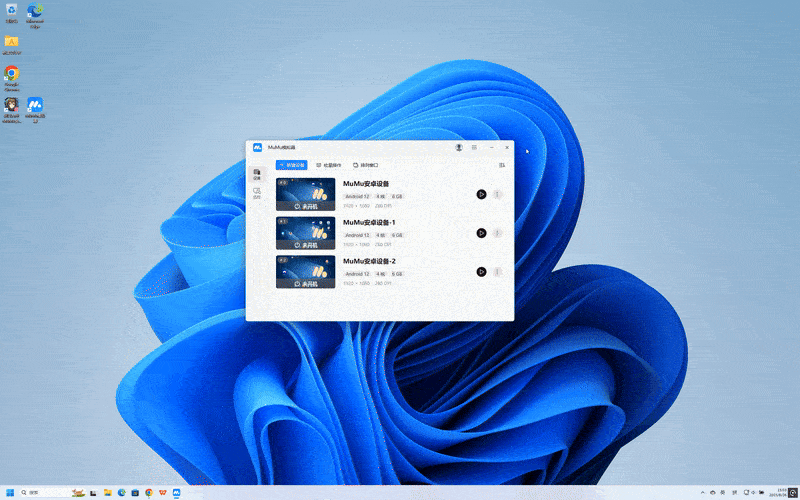The height and width of the screenshot is (500, 800).
Task: Start the MuMu安卓设备 emulator with play button
Action: coord(481,194)
